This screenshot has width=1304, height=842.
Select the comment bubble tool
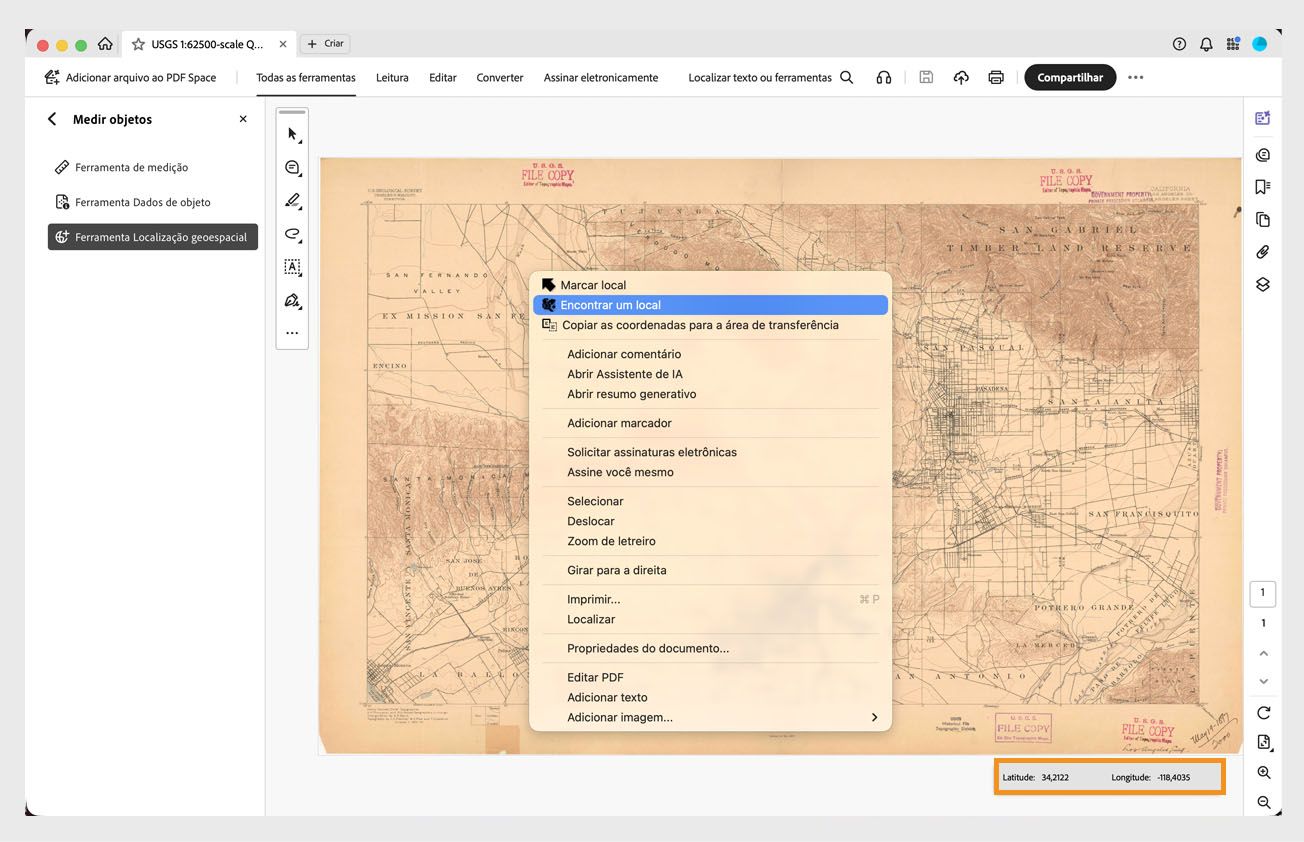292,167
